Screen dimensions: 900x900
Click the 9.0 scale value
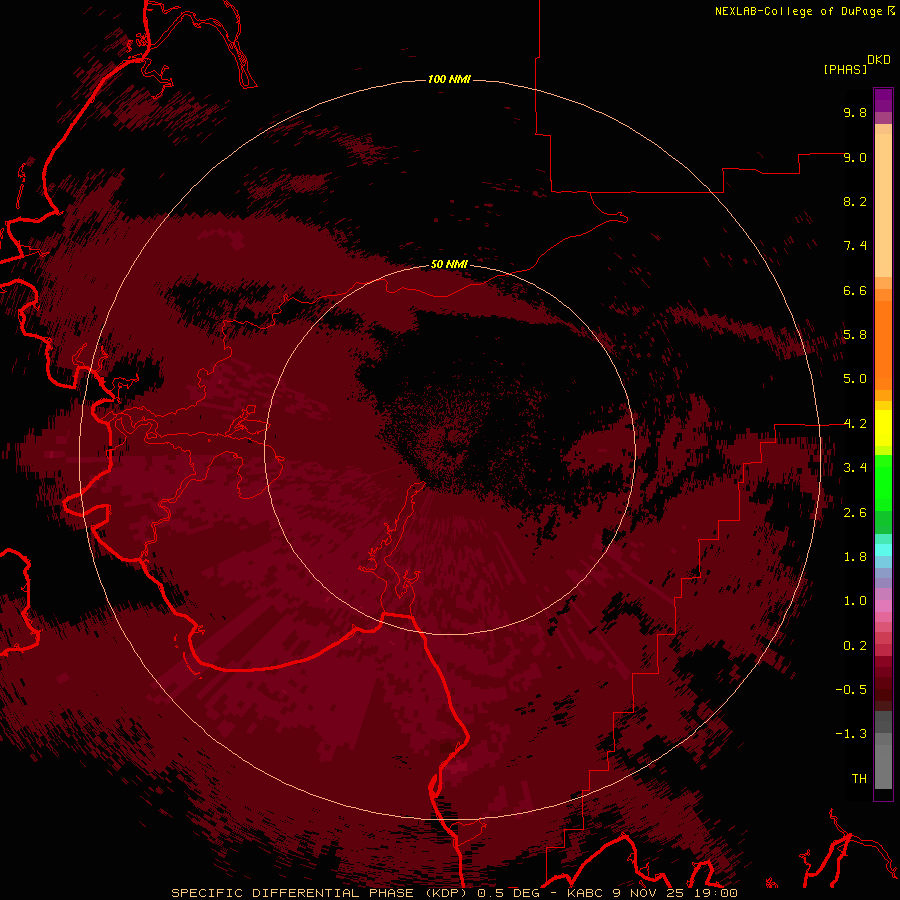(x=855, y=157)
